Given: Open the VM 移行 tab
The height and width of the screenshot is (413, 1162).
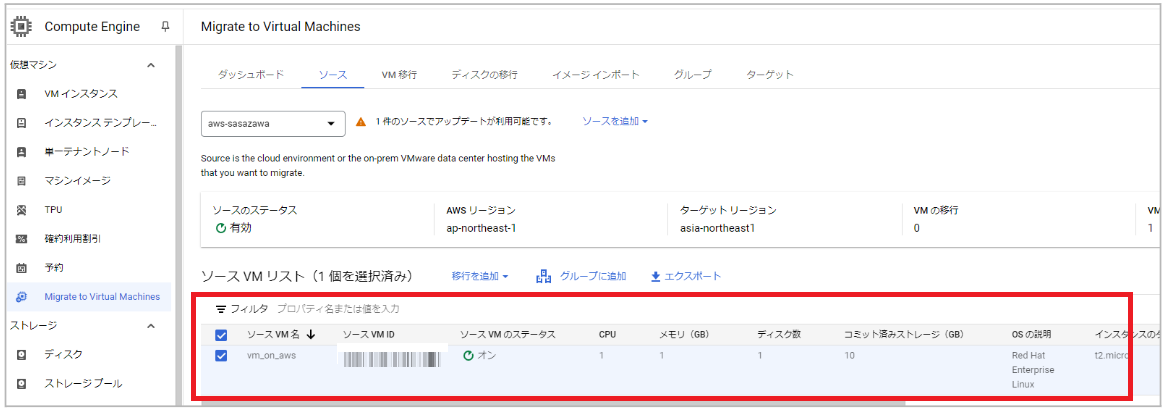Looking at the screenshot, I should tap(399, 75).
